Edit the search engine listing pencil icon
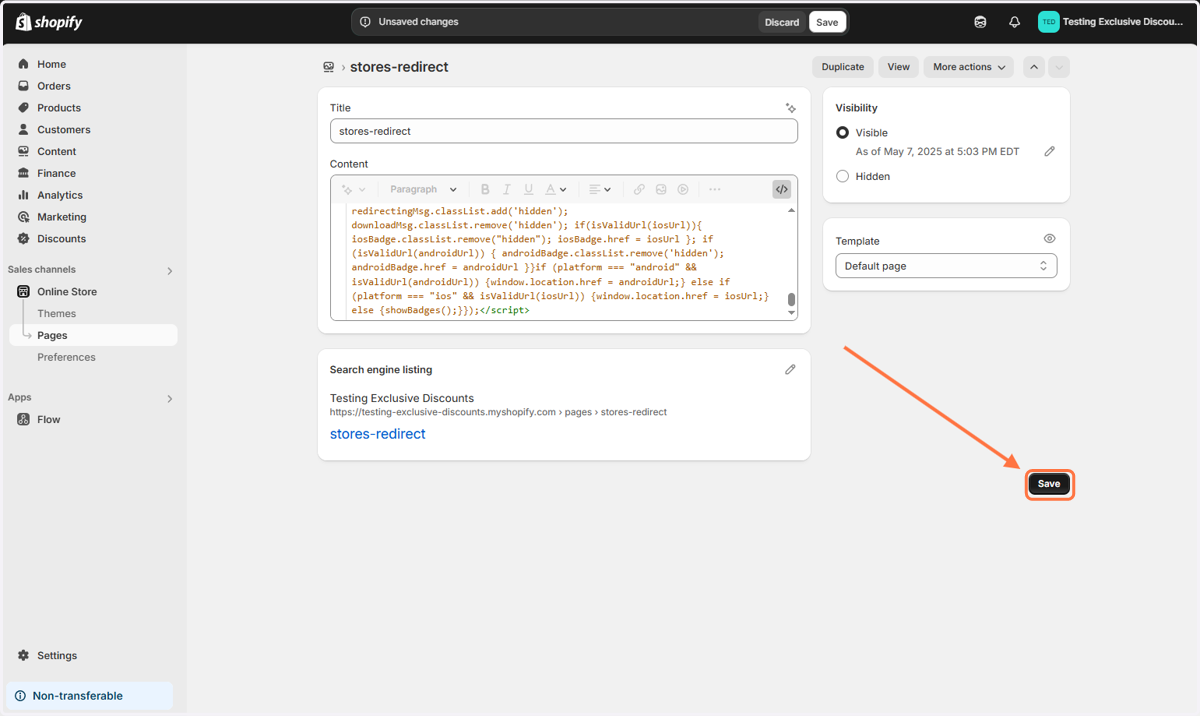Viewport: 1200px width, 716px height. (x=790, y=369)
